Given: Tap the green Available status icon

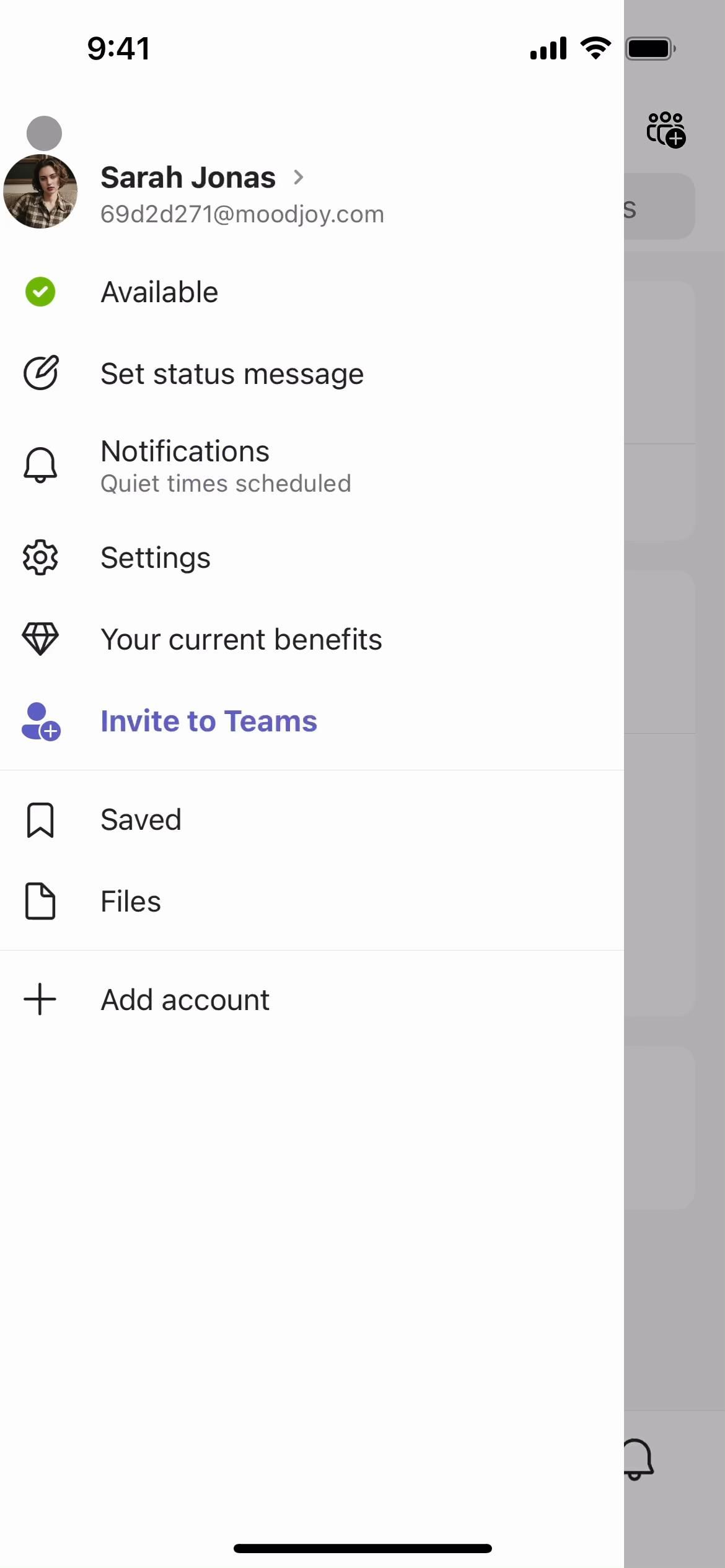Looking at the screenshot, I should pyautogui.click(x=40, y=292).
